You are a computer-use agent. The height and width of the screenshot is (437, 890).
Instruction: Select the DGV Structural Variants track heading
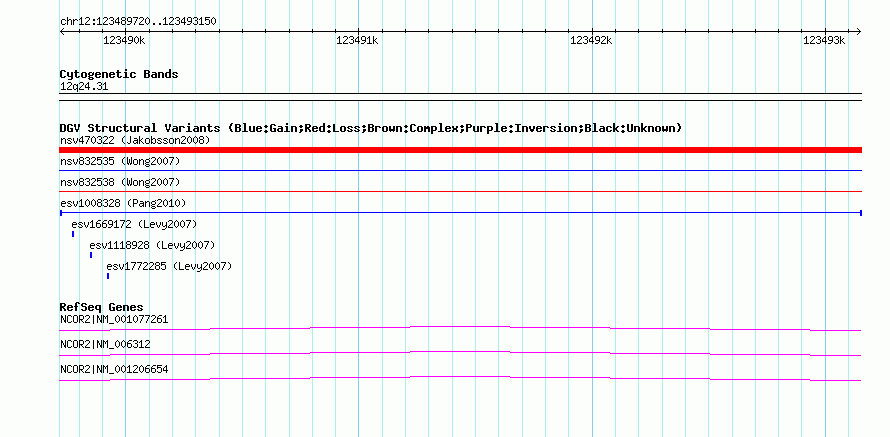[371, 128]
